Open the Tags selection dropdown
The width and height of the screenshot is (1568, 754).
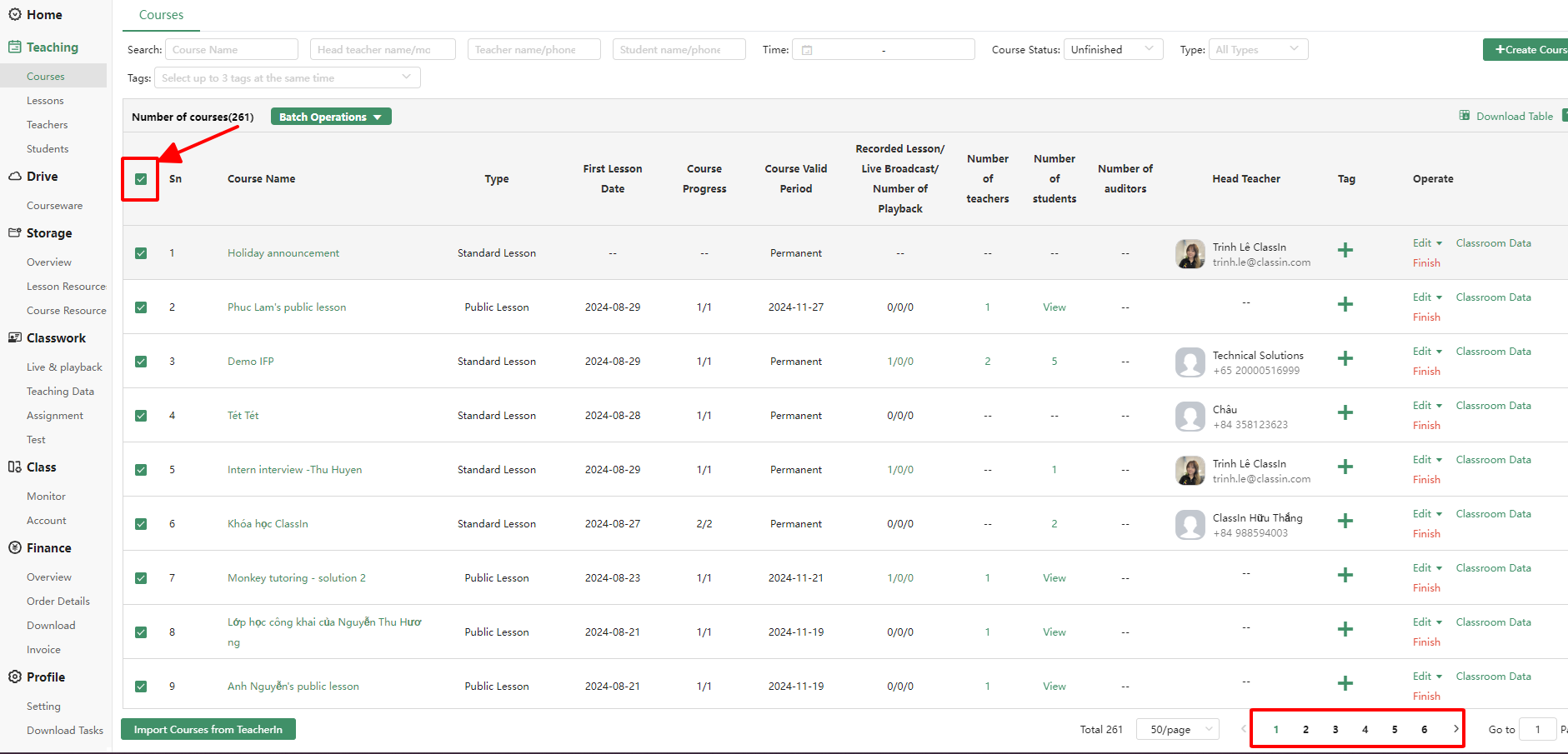click(x=288, y=77)
